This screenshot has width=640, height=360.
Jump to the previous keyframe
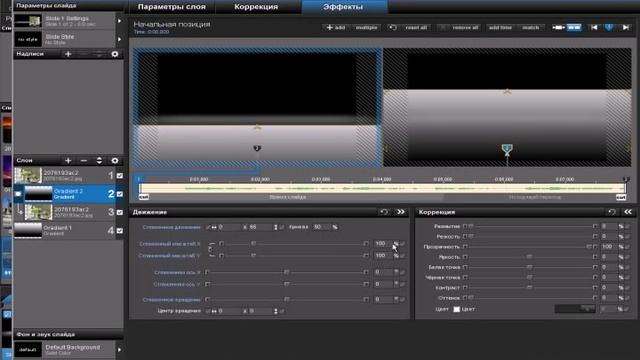click(594, 27)
